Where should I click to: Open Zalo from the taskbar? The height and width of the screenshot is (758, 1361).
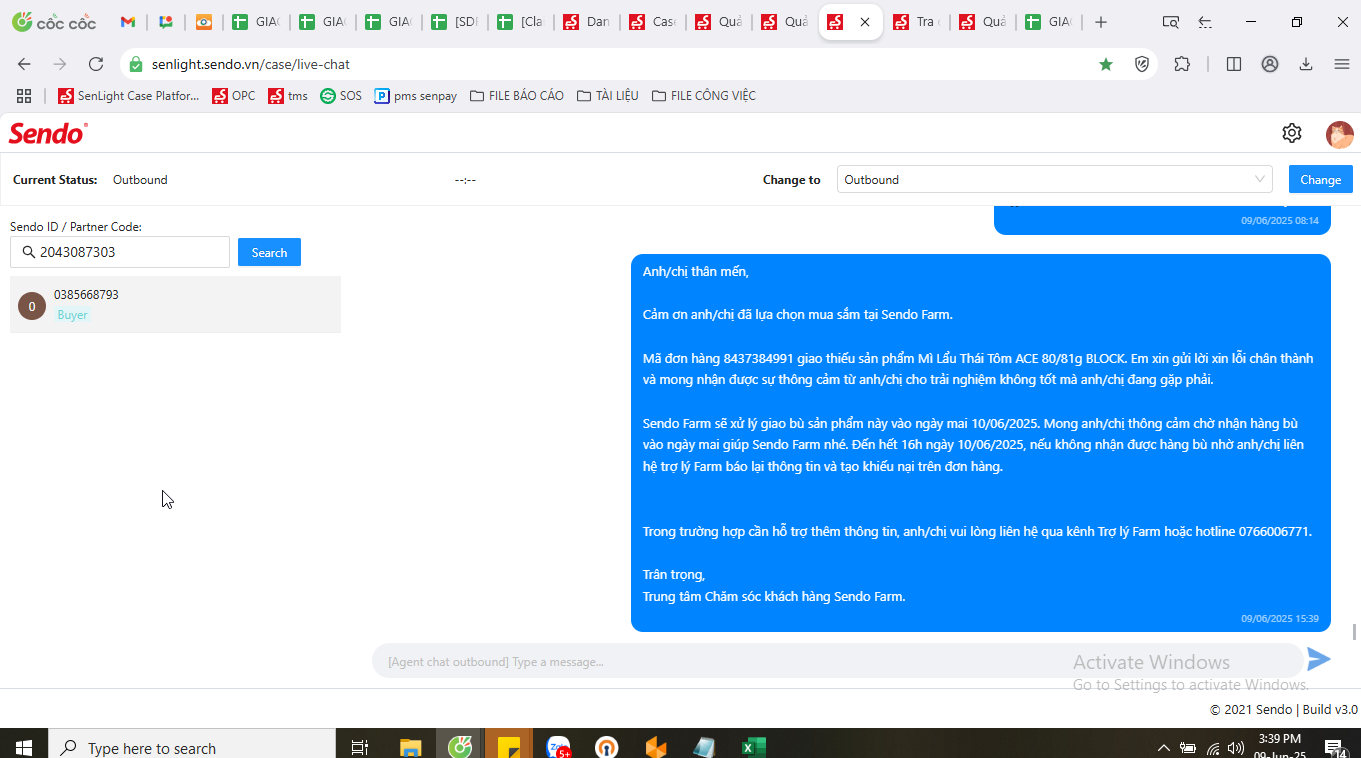[x=558, y=747]
